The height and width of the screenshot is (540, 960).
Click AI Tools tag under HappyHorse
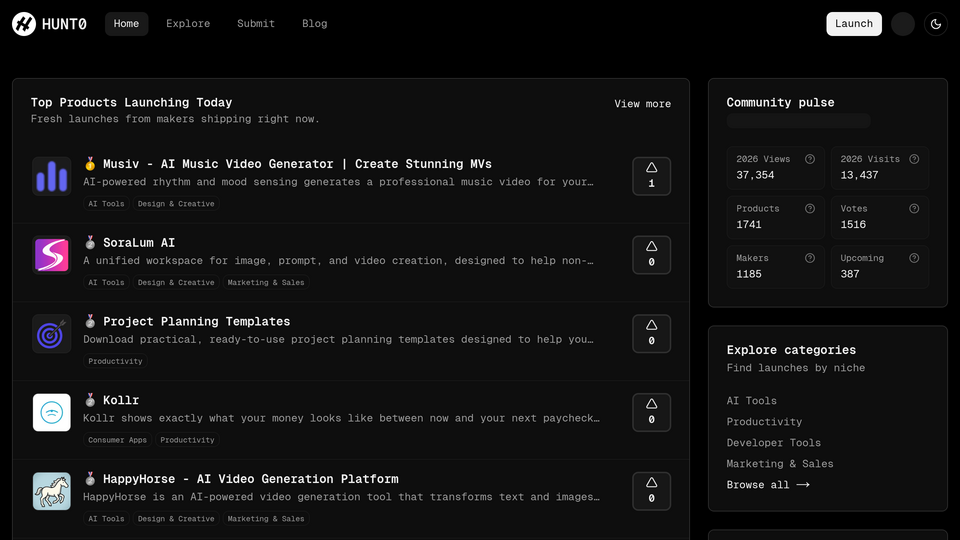click(x=106, y=519)
